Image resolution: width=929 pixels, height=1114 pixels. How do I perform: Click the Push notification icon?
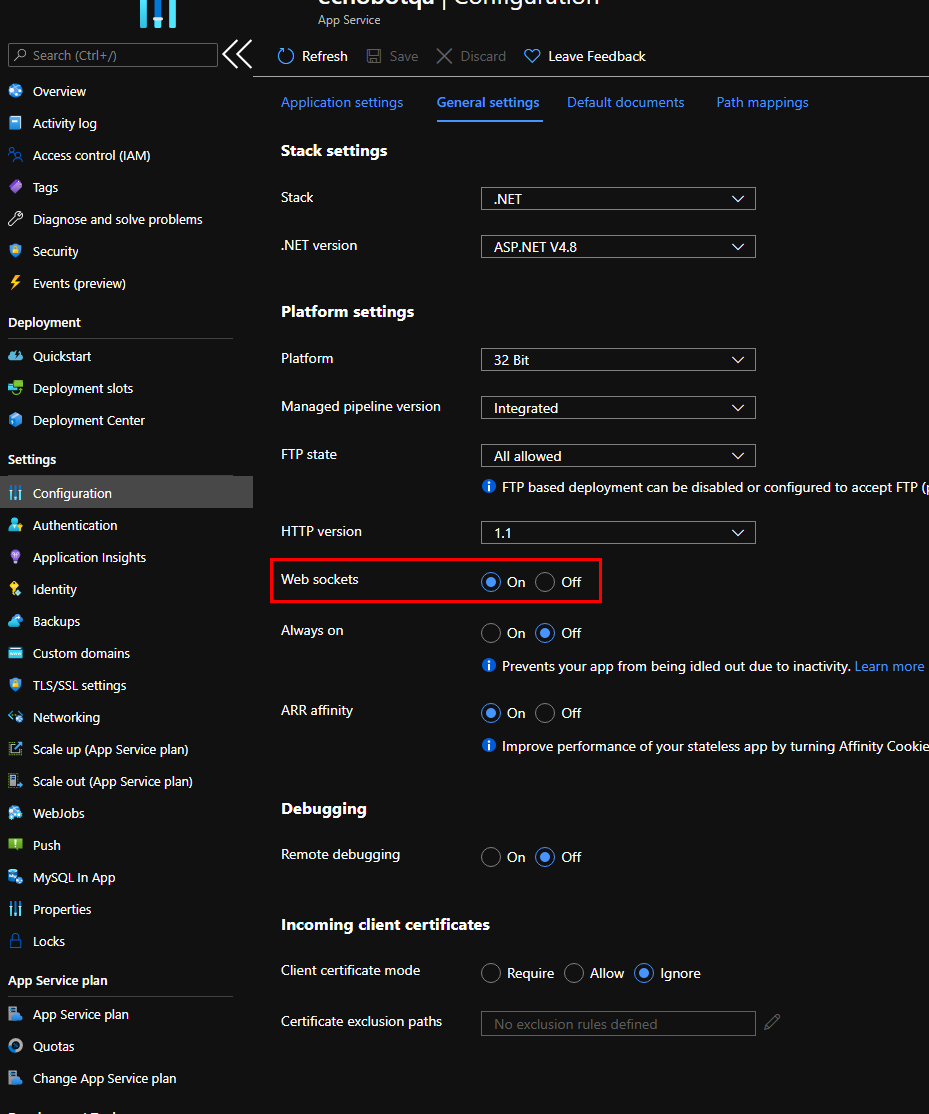[16, 845]
